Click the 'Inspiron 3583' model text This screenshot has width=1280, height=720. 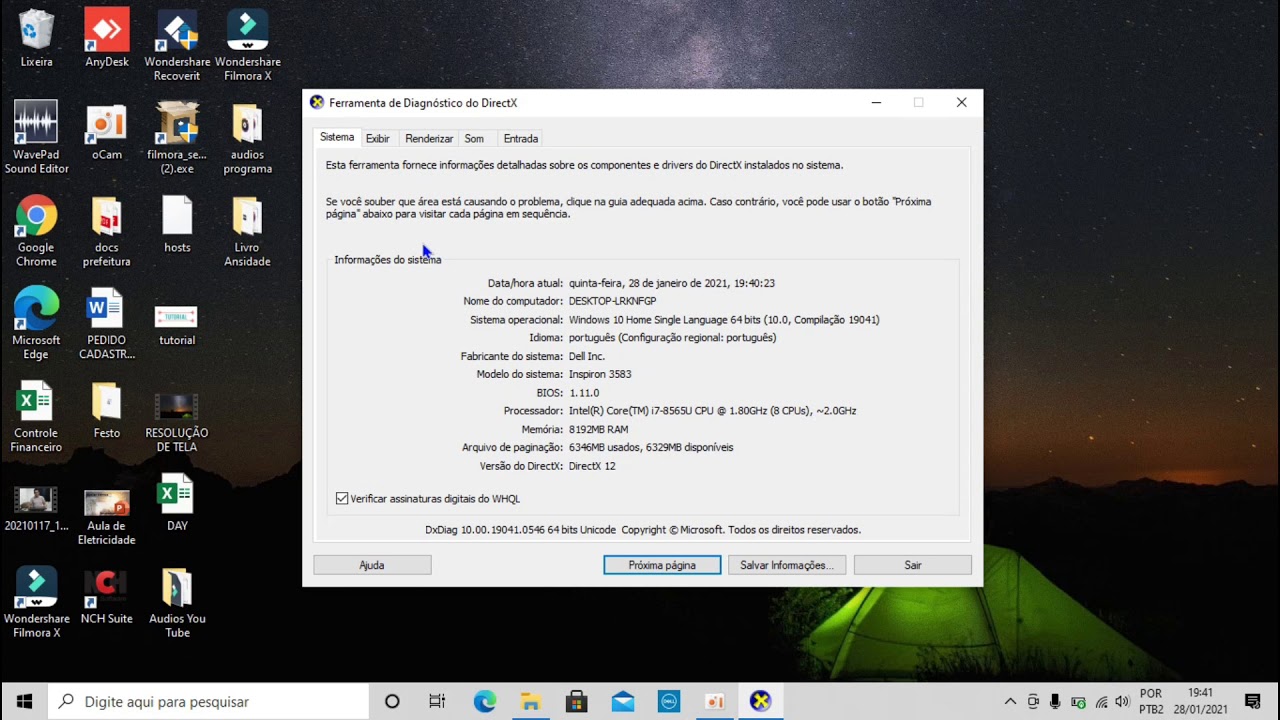pos(600,374)
